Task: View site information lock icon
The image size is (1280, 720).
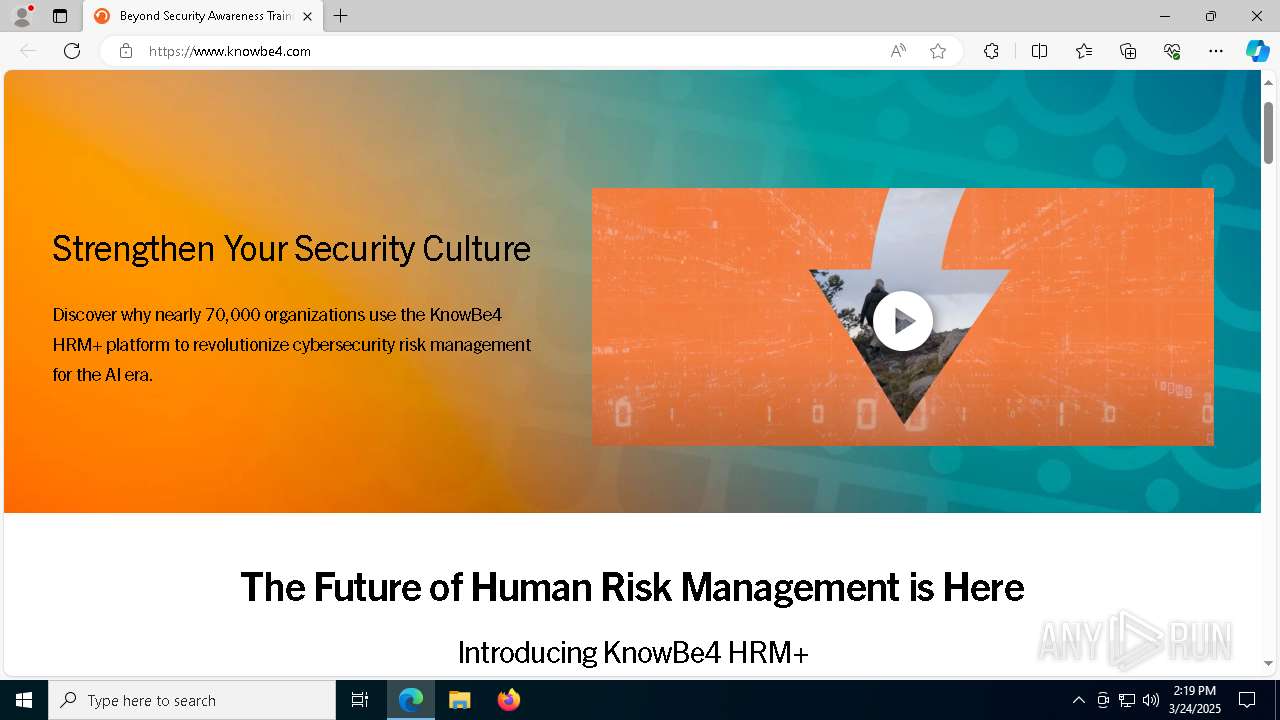Action: (x=126, y=51)
